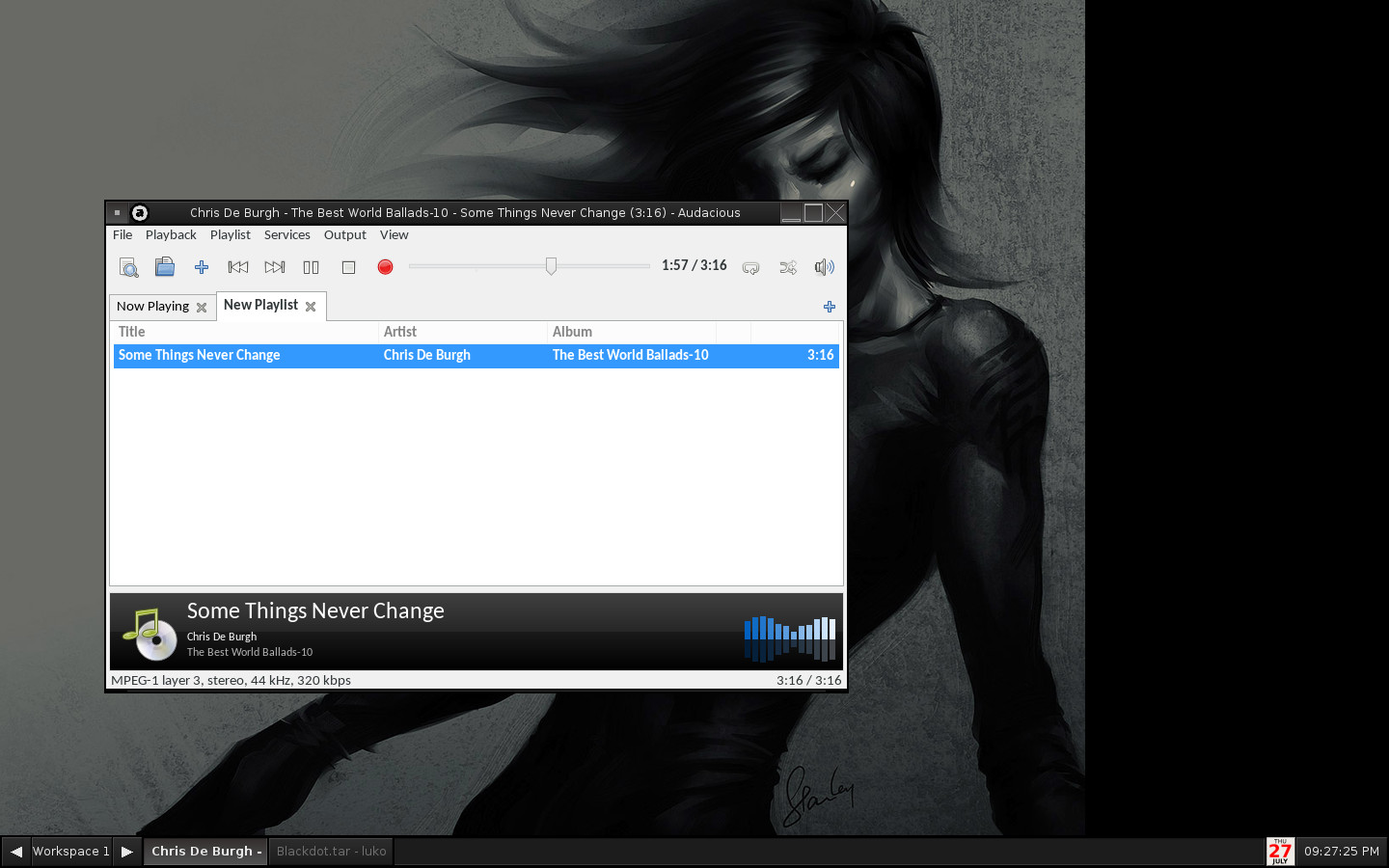Close the Audacious window
The height and width of the screenshot is (868, 1389).
coord(835,213)
